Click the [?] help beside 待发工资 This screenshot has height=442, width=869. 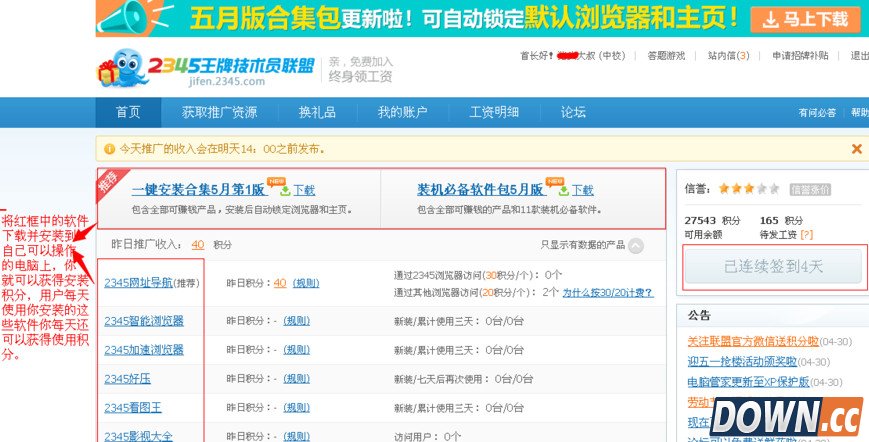click(806, 235)
